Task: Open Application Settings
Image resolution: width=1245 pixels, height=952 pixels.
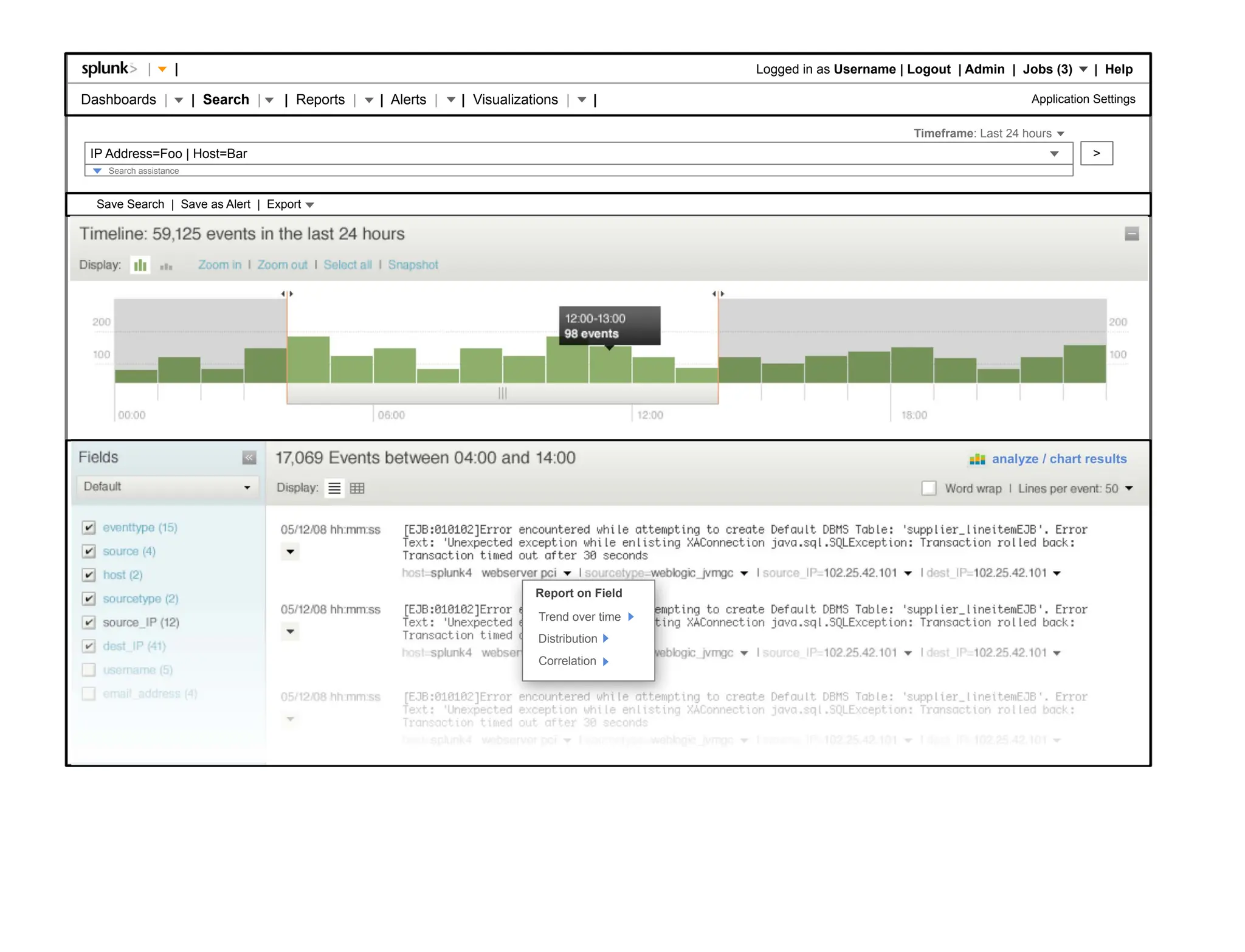Action: [1083, 99]
